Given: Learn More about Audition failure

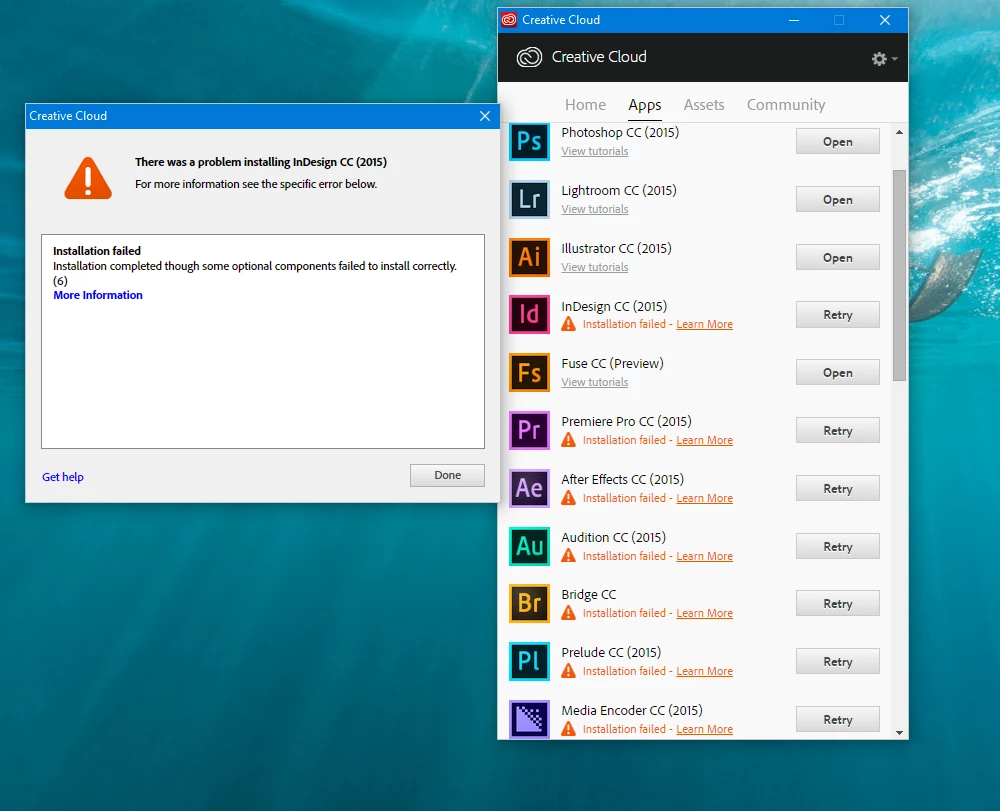Looking at the screenshot, I should pos(704,556).
